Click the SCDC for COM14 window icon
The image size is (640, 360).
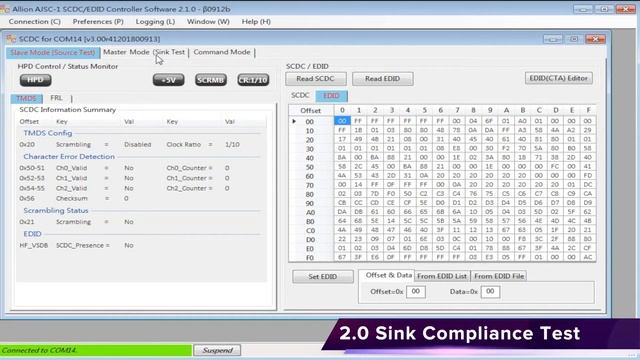(11, 39)
